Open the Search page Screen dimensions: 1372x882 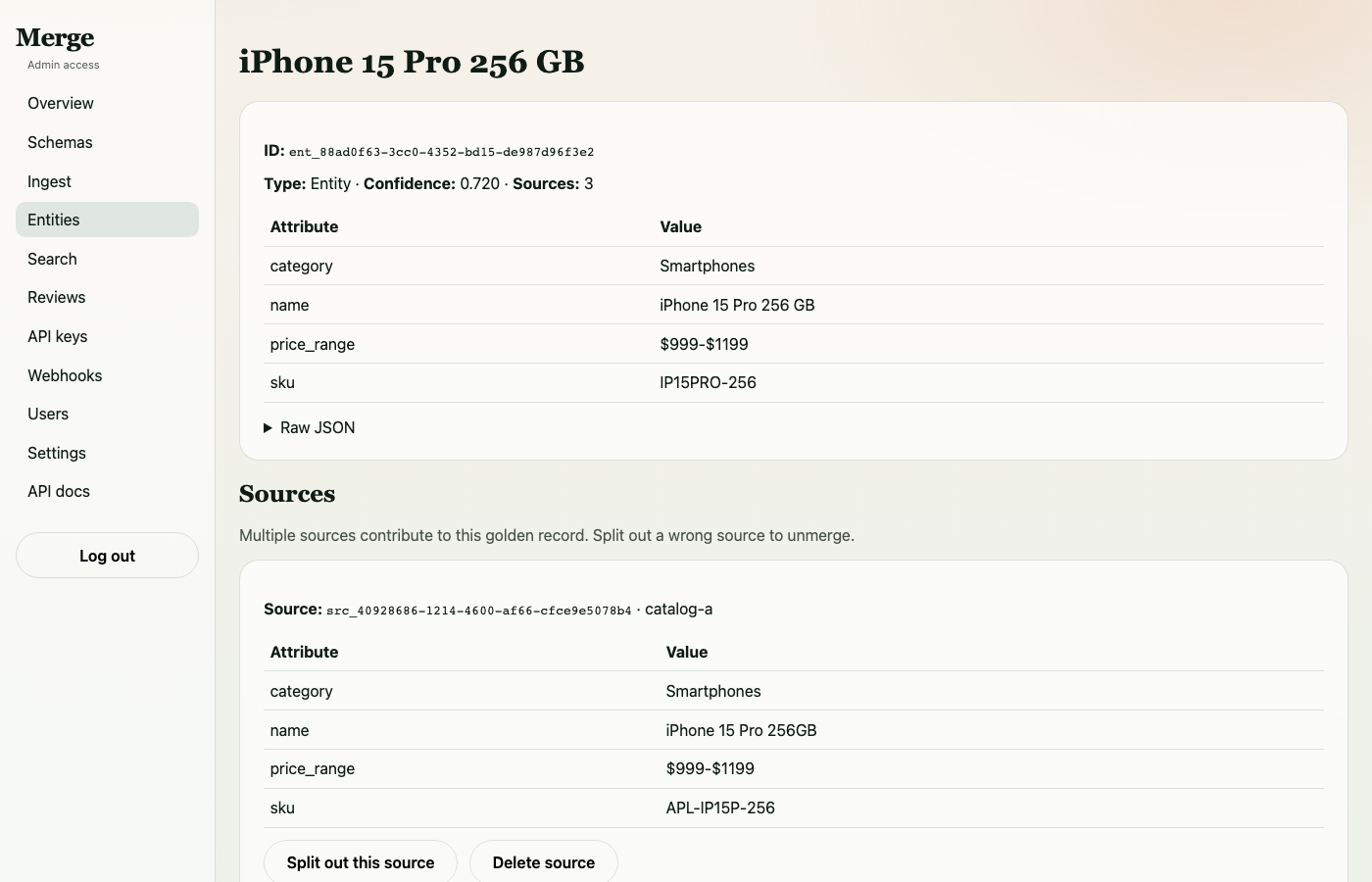(x=107, y=259)
